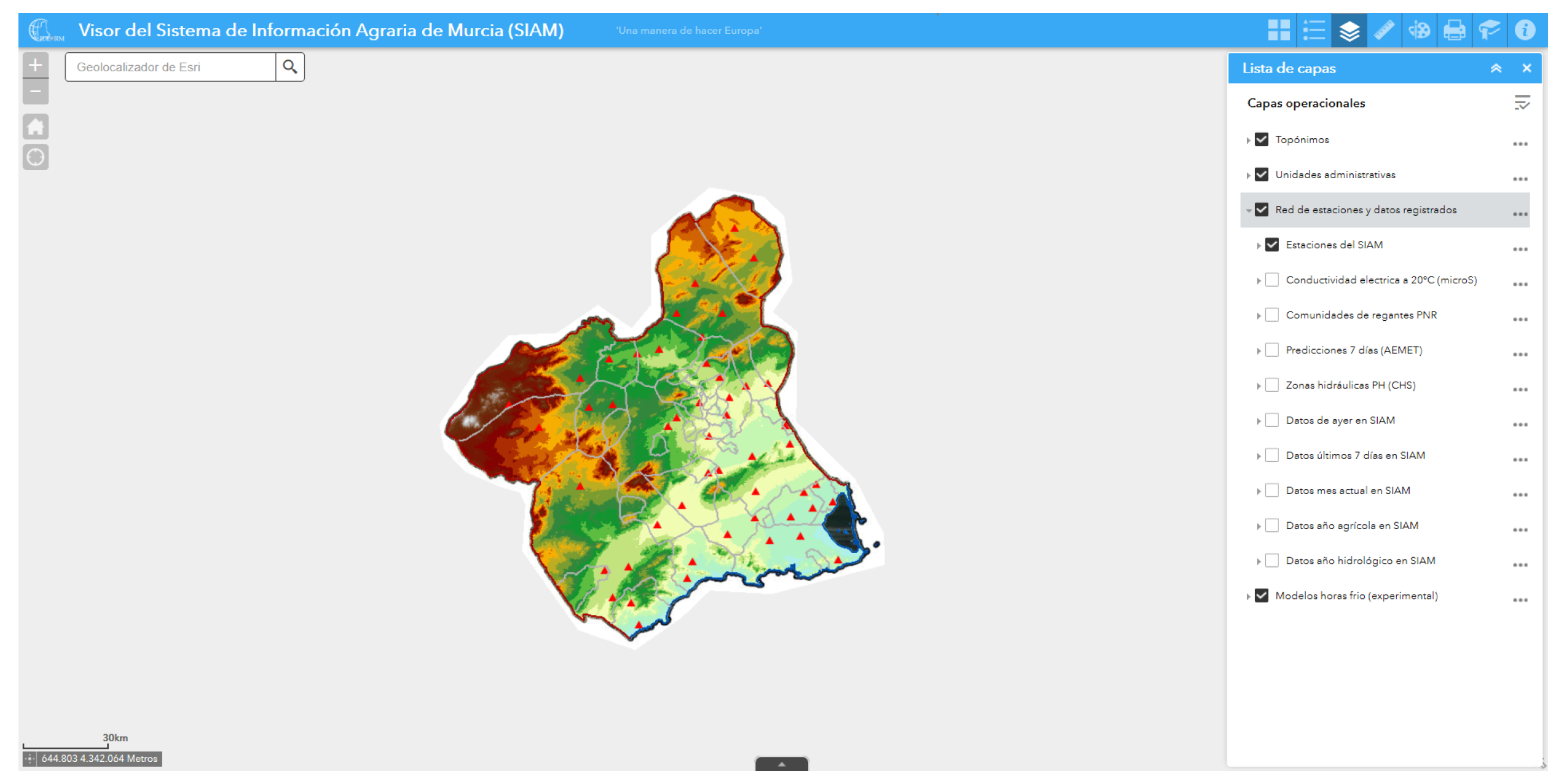The height and width of the screenshot is (784, 1564).
Task: Expand Modelos horas frío (experimental) layer
Action: [x=1249, y=597]
